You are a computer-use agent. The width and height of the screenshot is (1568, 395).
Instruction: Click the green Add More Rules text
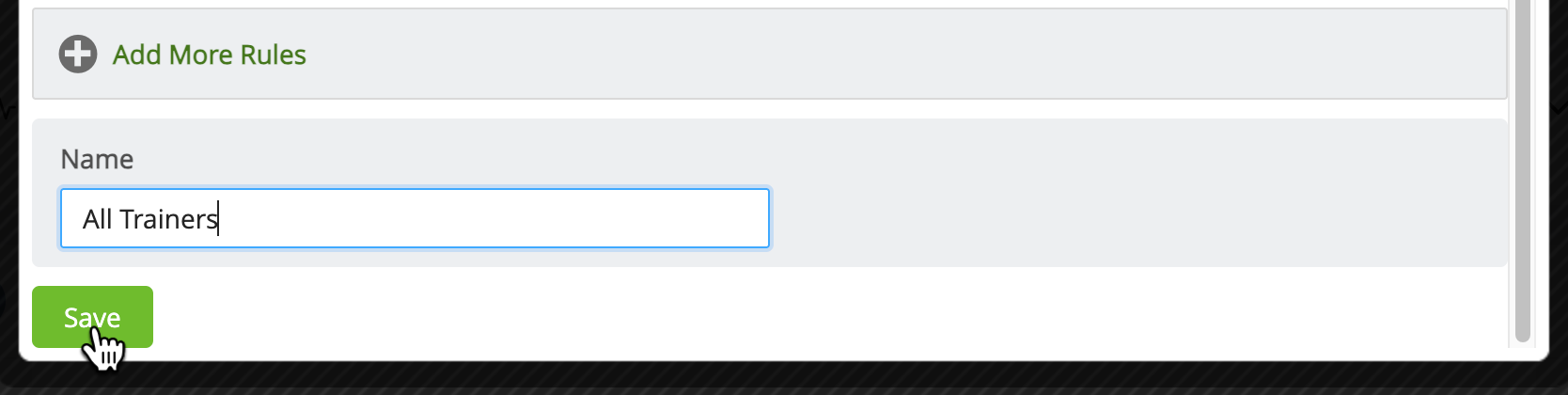click(209, 55)
